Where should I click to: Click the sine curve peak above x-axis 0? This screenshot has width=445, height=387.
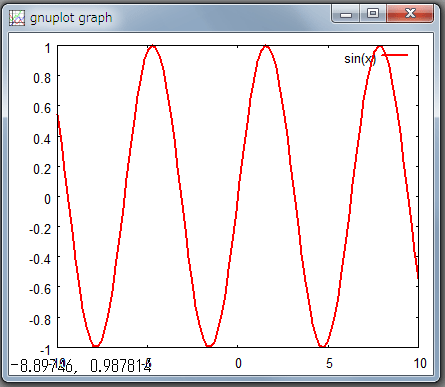[266, 47]
